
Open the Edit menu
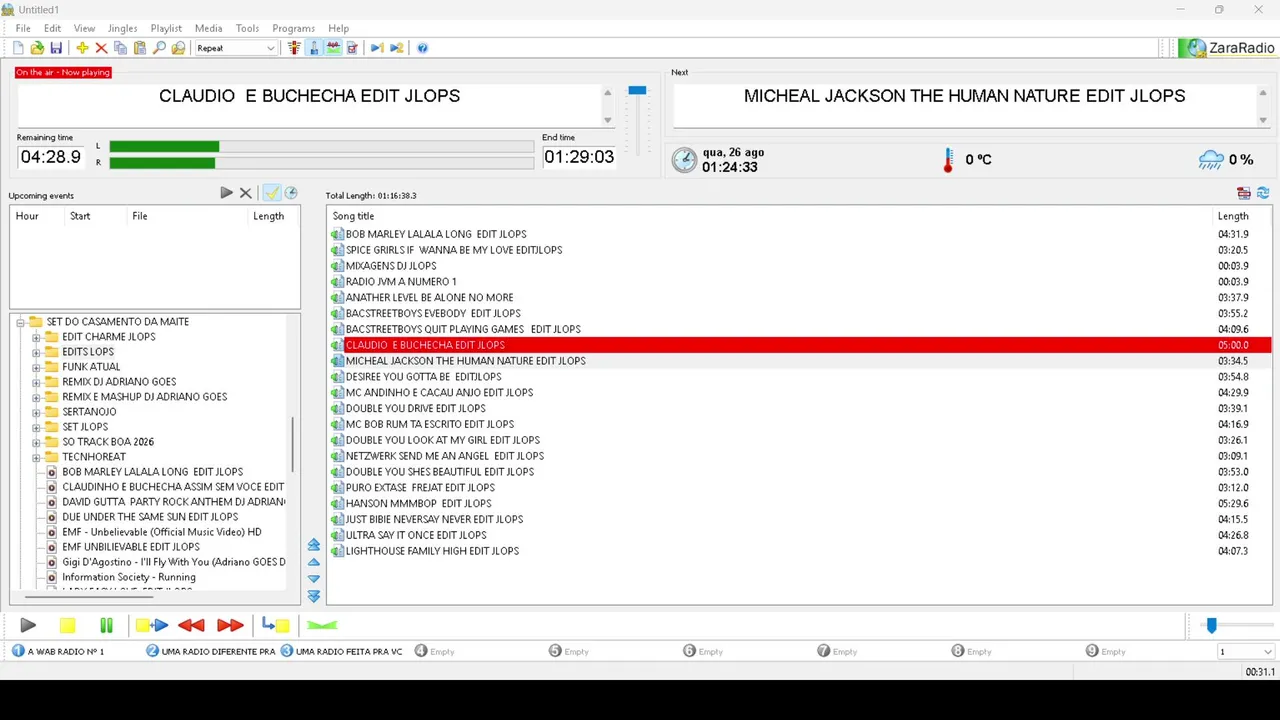(52, 28)
